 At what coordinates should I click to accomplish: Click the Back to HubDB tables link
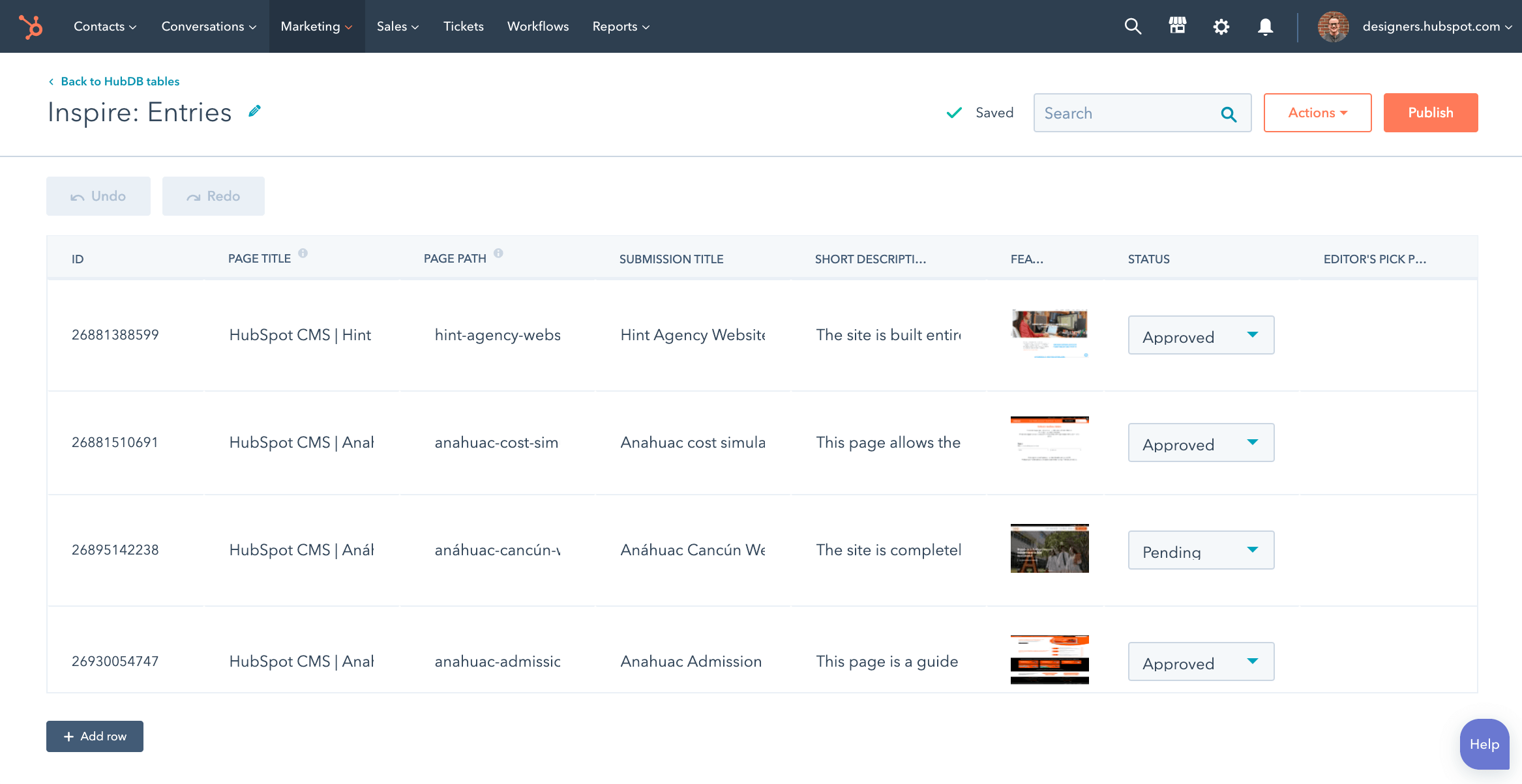pyautogui.click(x=119, y=80)
